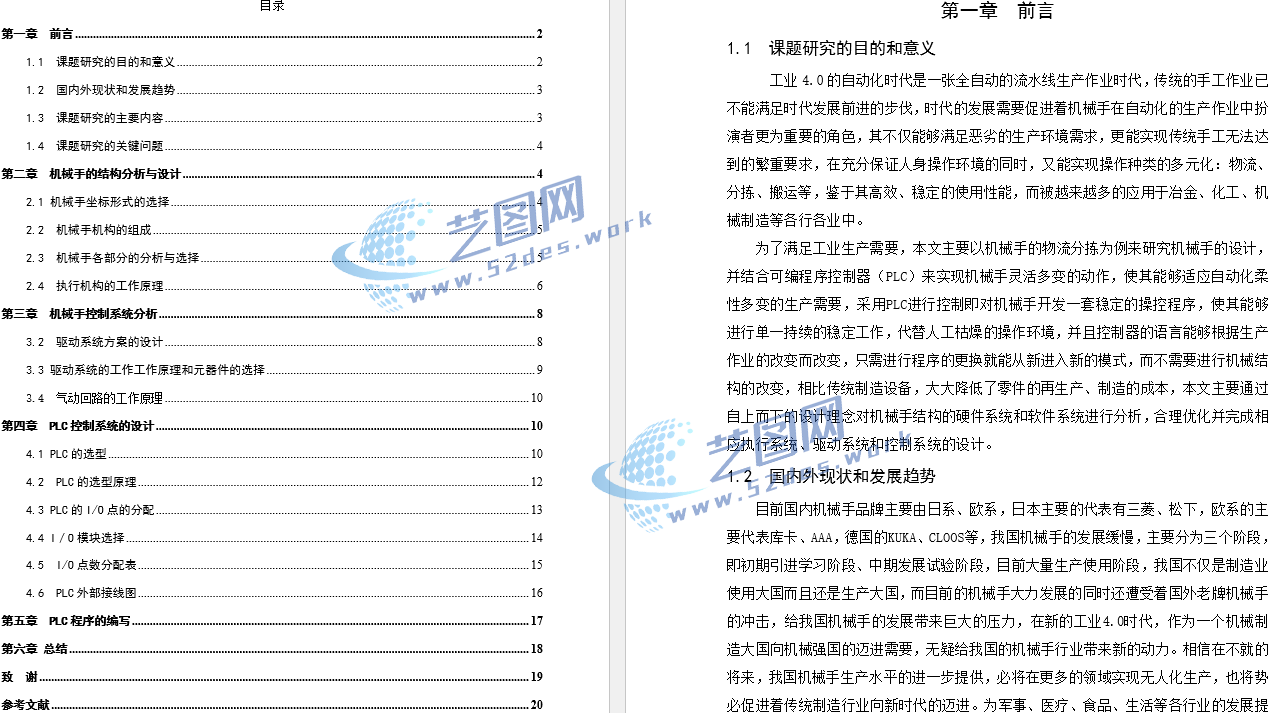Go to contents entry 4.1 PLC的选型
The width and height of the screenshot is (1269, 713).
tap(284, 454)
